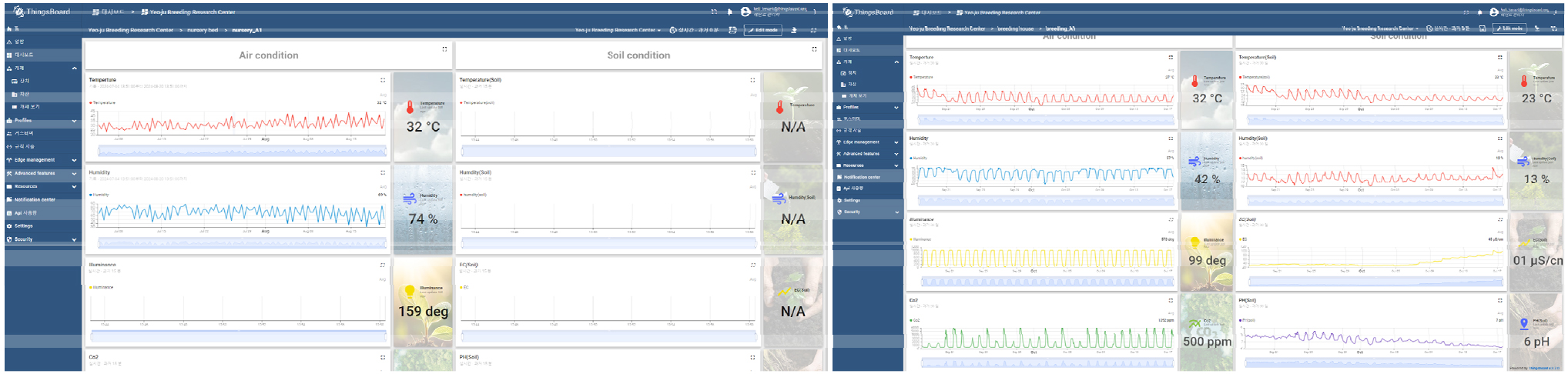Image resolution: width=1568 pixels, height=374 pixels.
Task: Maximize the Co2 chart in breeding house dashboard
Action: click(x=1171, y=300)
